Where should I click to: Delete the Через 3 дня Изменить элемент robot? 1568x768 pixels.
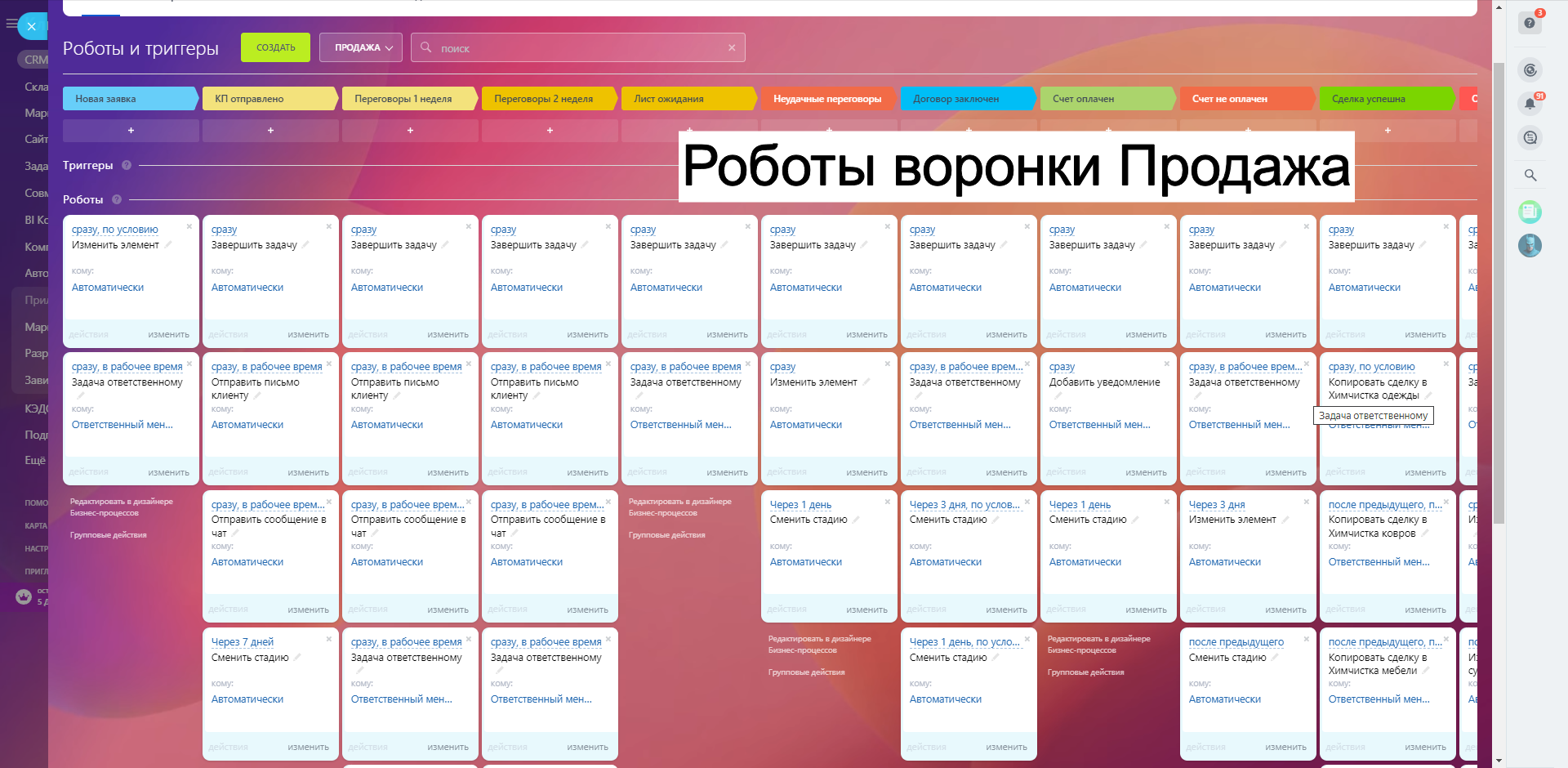pyautogui.click(x=1306, y=502)
